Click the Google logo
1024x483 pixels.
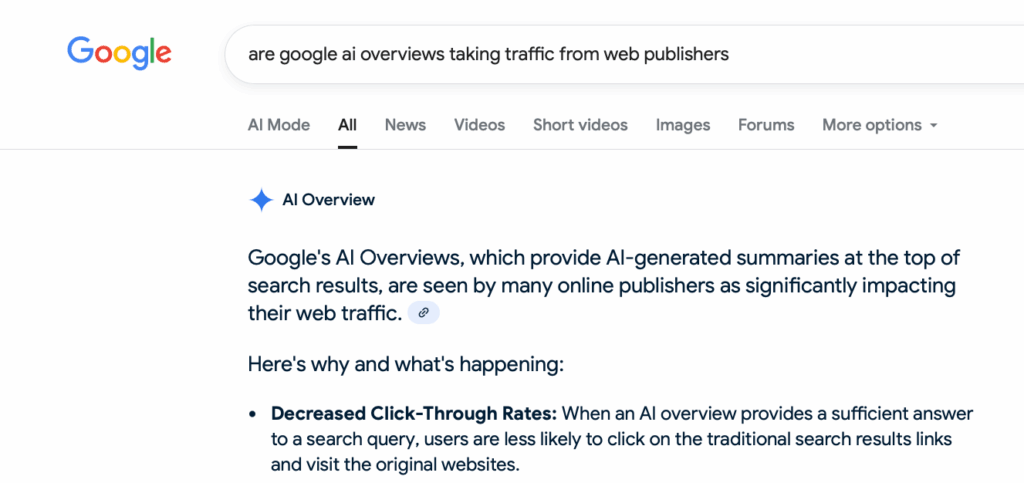click(119, 53)
